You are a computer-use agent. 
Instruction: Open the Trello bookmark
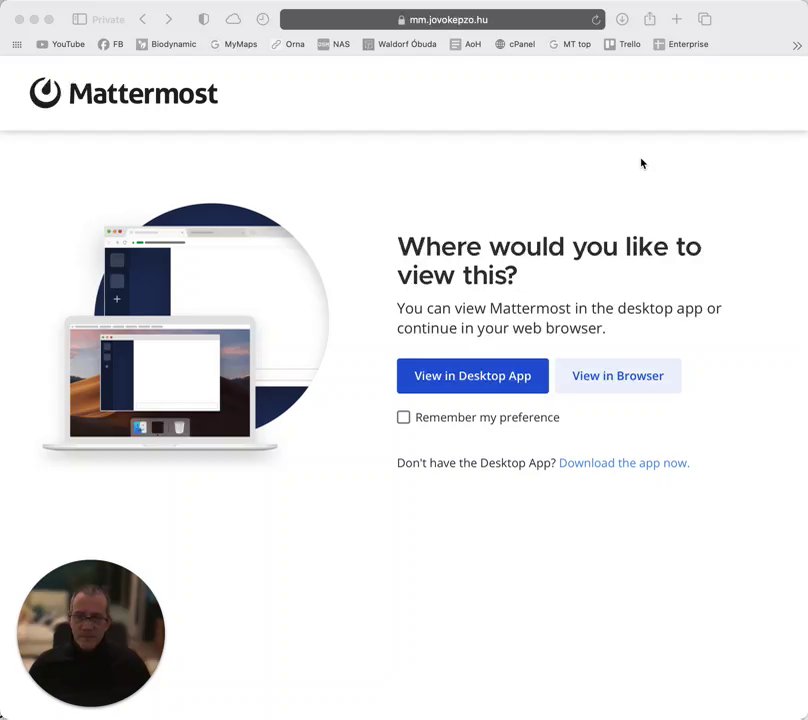622,44
